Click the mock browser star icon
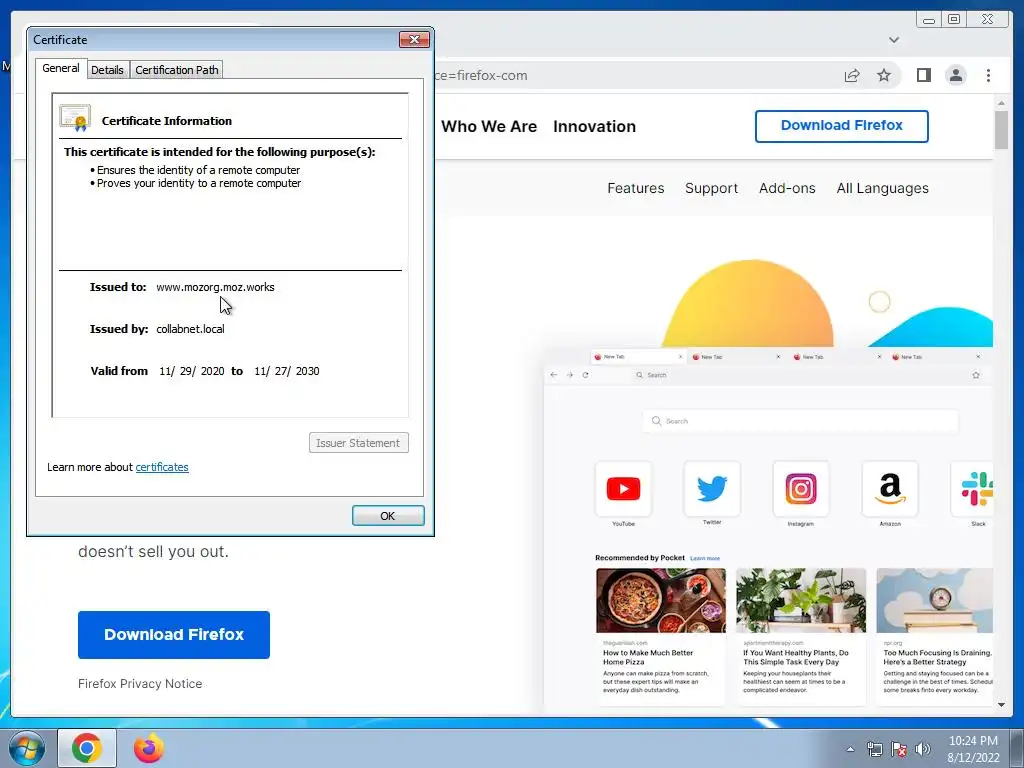This screenshot has width=1024, height=768. 976,375
